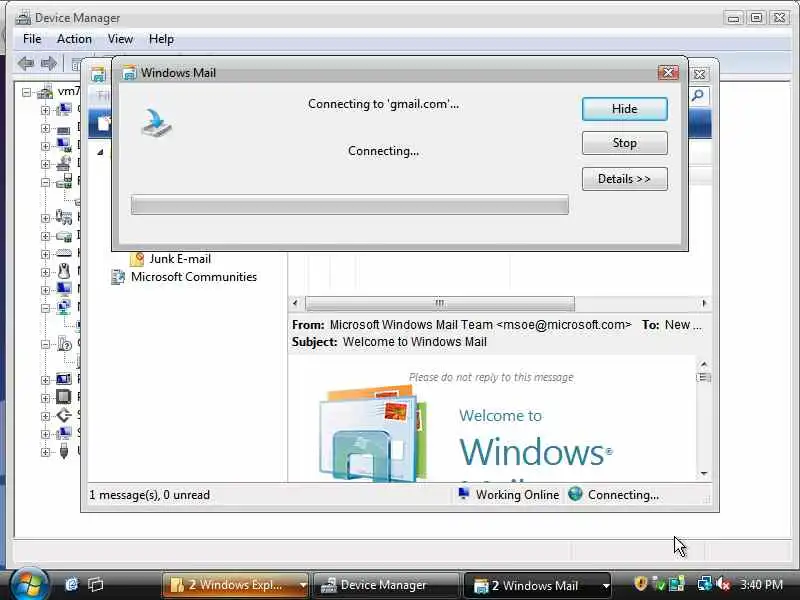Select the unknown-device question mark icon

tap(64, 343)
